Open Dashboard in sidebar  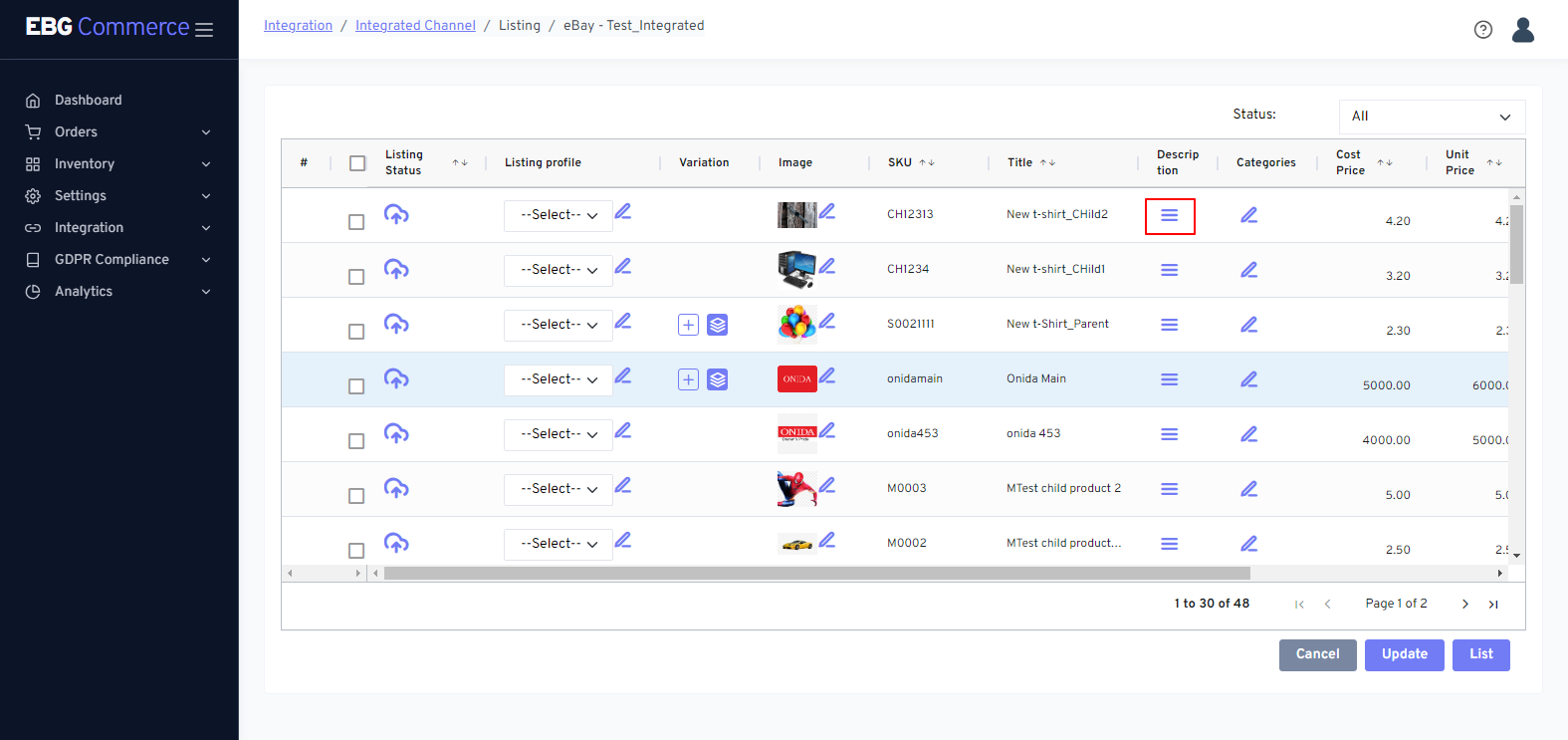[x=88, y=101]
